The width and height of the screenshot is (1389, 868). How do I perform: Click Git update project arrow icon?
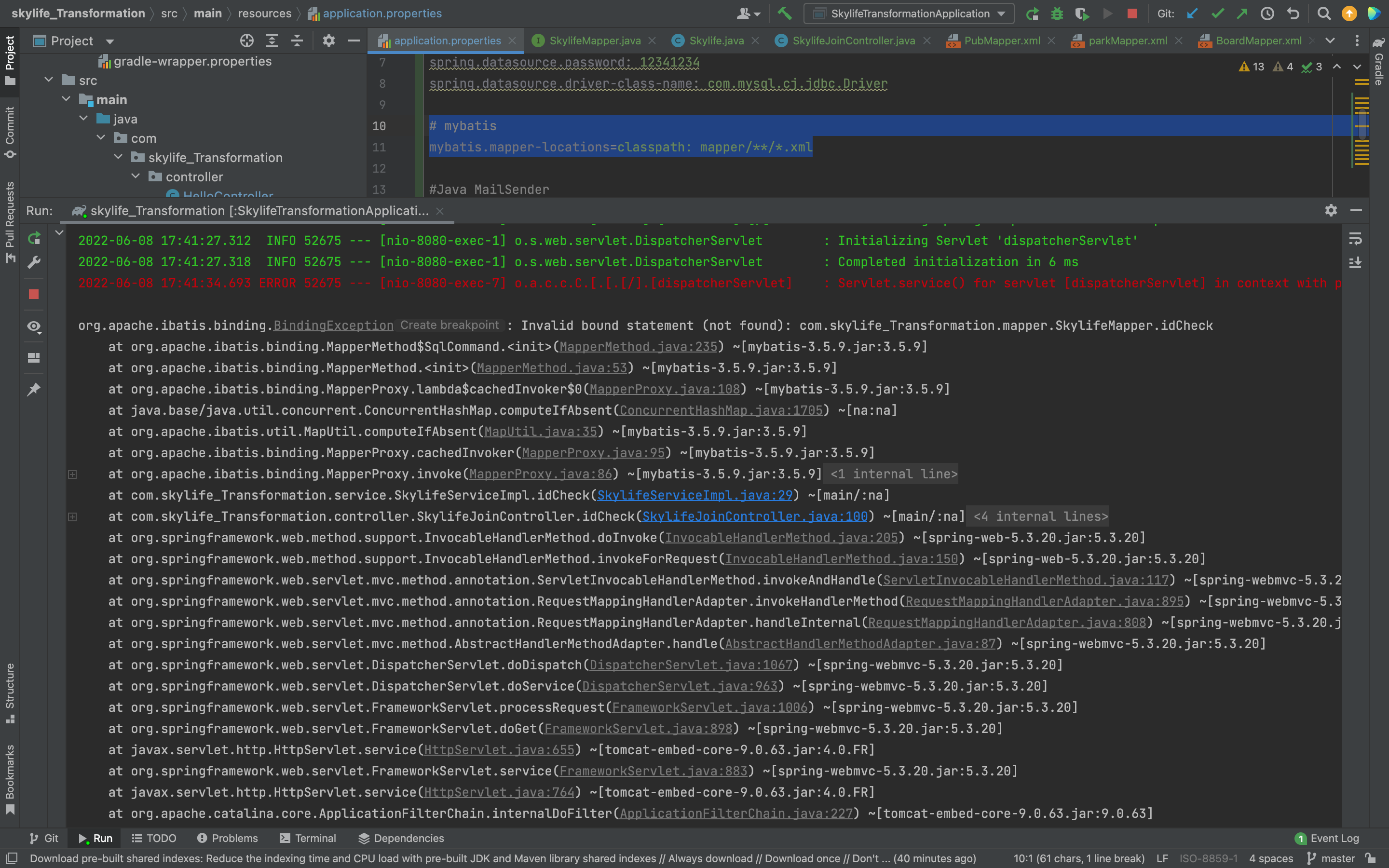[x=1192, y=13]
